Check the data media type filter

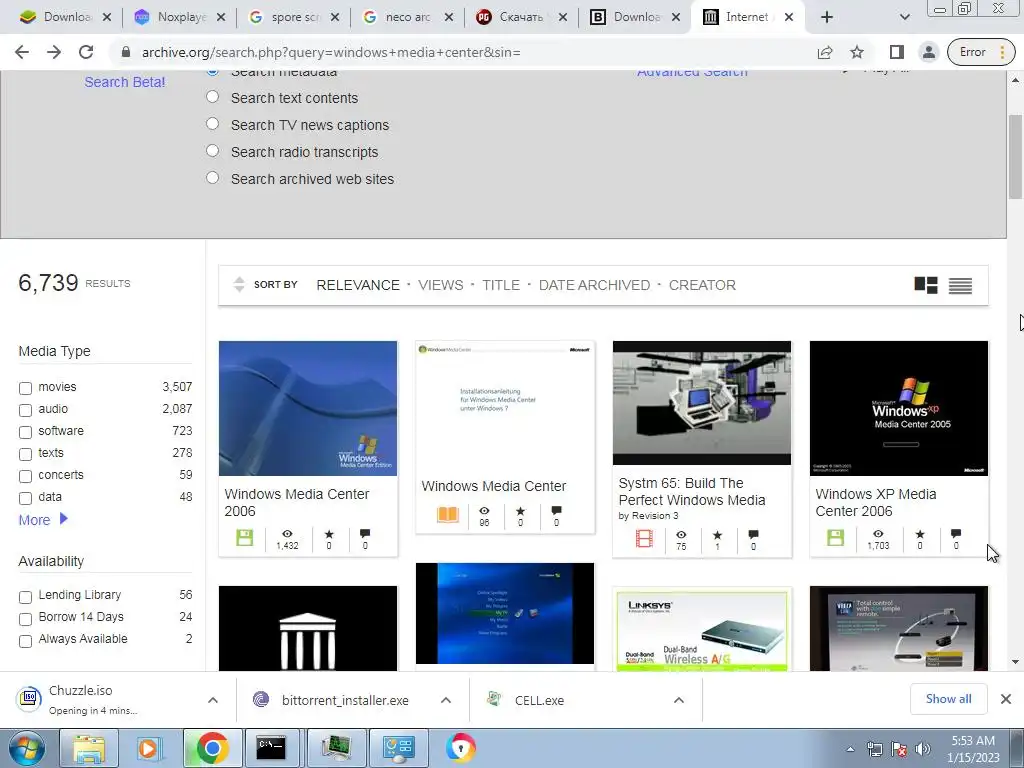25,498
